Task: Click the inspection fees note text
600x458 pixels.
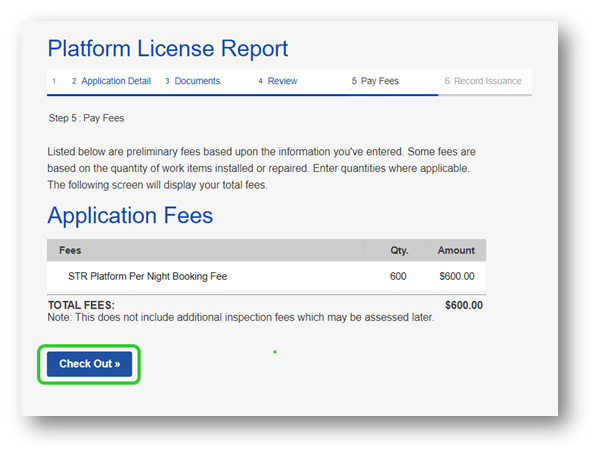Action: coord(241,318)
